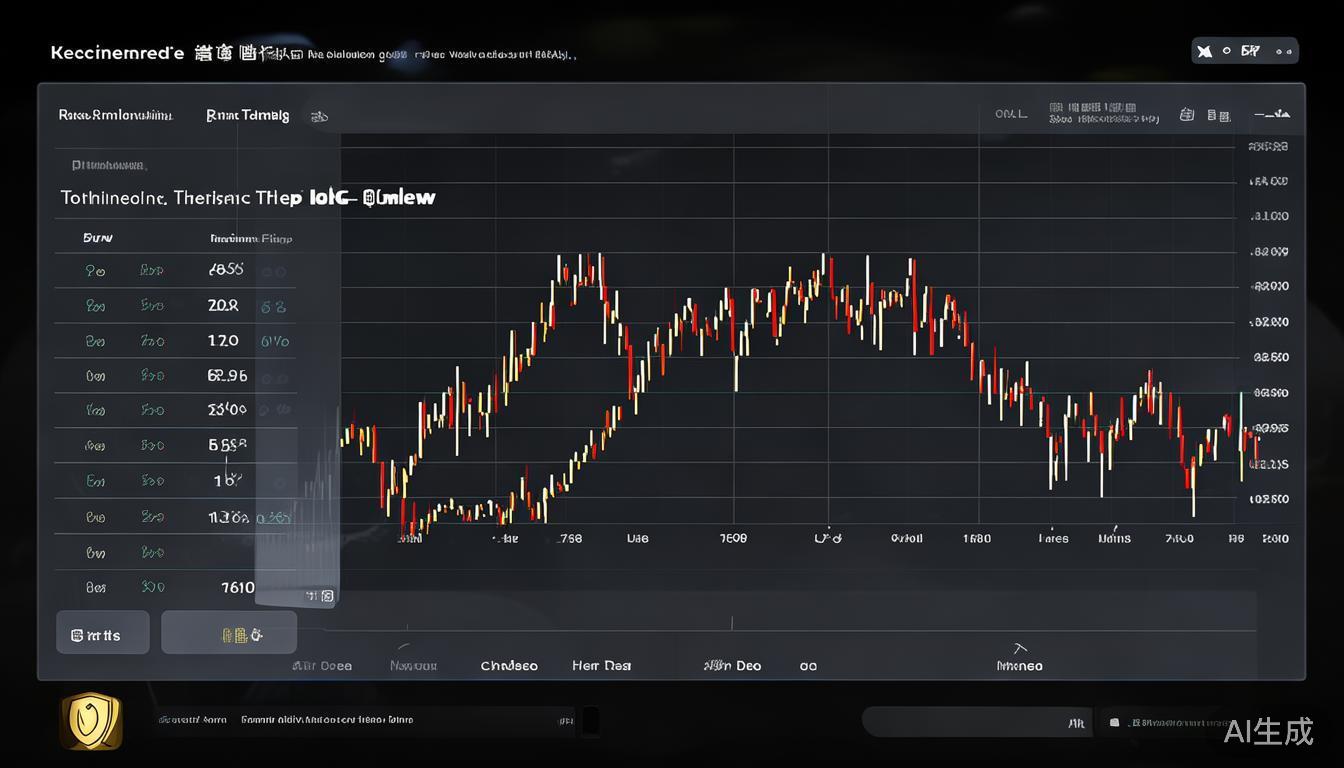
Task: Click the small icon right of the second header tab
Action: point(320,116)
